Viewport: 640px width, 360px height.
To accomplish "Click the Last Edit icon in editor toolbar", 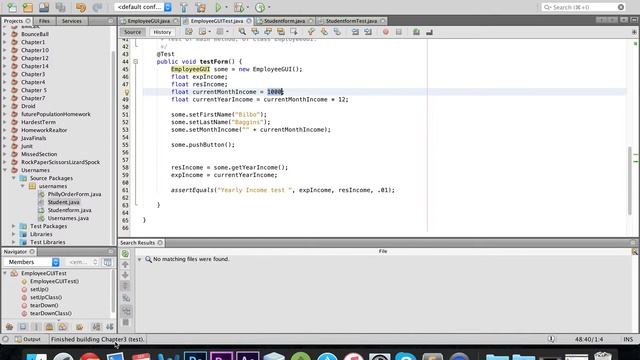I will pos(189,31).
